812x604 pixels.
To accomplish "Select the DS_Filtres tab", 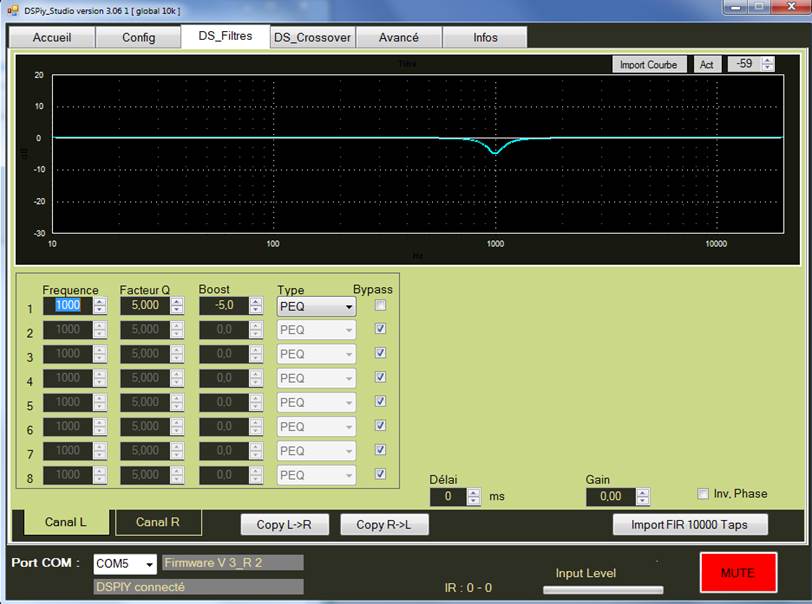I will 225,36.
